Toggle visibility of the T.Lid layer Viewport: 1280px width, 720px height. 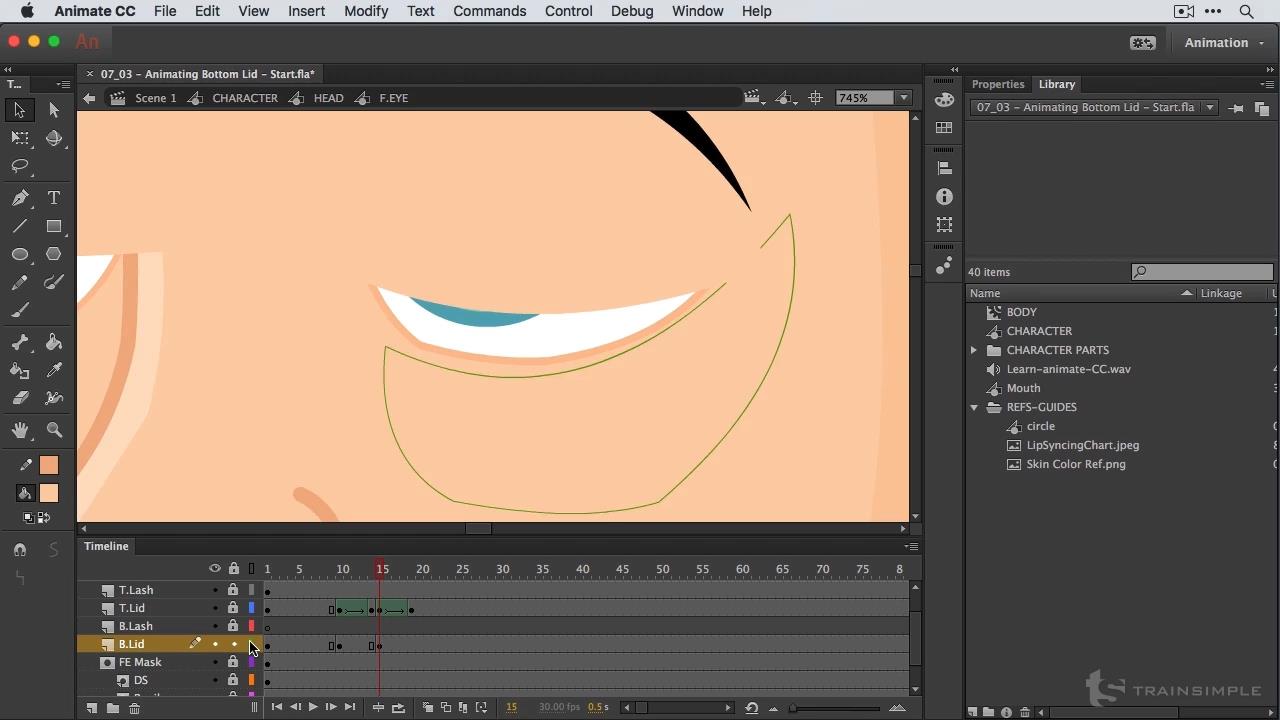click(215, 608)
